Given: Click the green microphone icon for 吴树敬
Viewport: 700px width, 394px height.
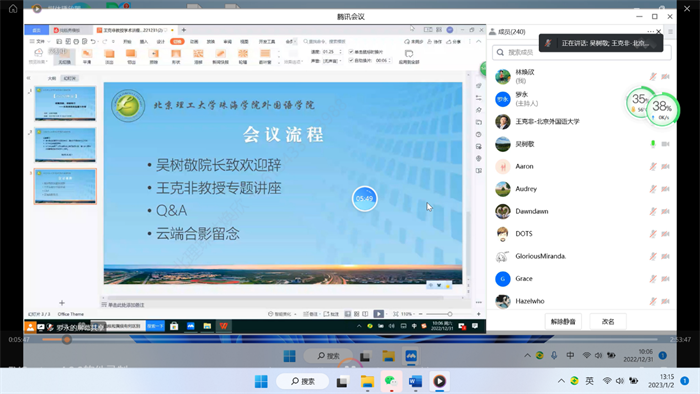Looking at the screenshot, I should (x=653, y=144).
